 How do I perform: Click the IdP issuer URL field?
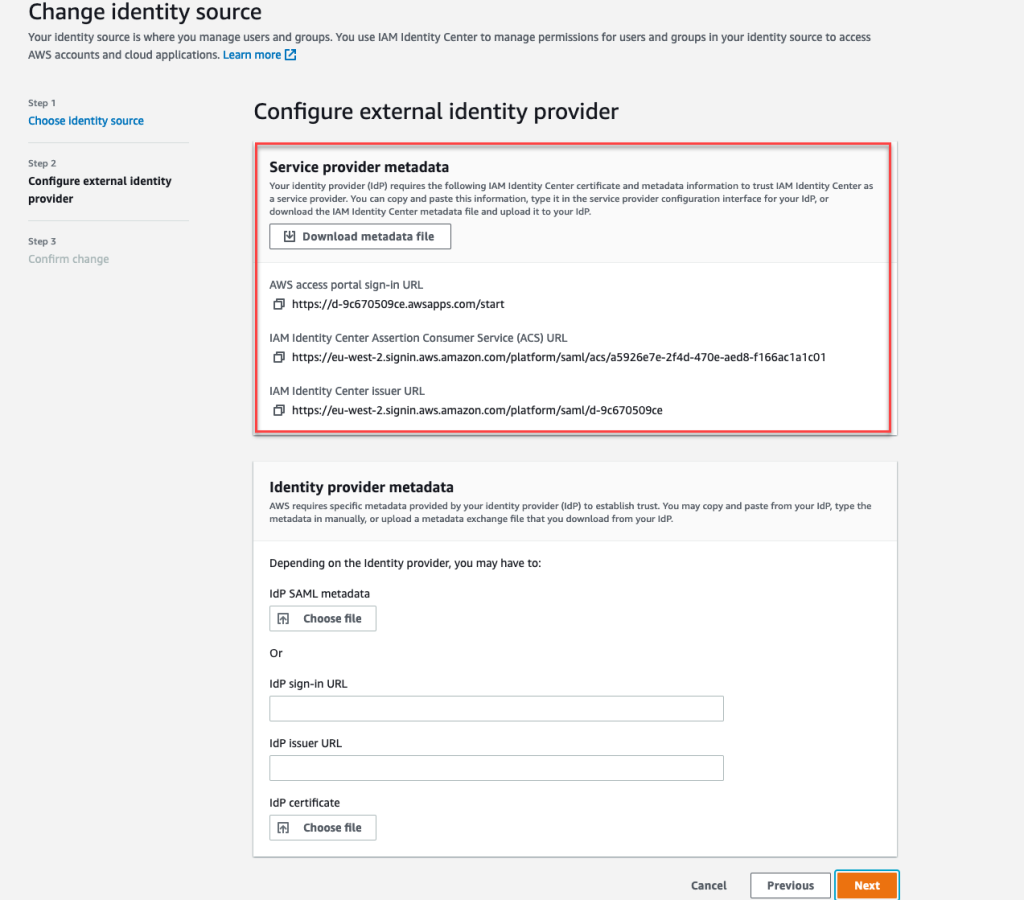pyautogui.click(x=496, y=767)
